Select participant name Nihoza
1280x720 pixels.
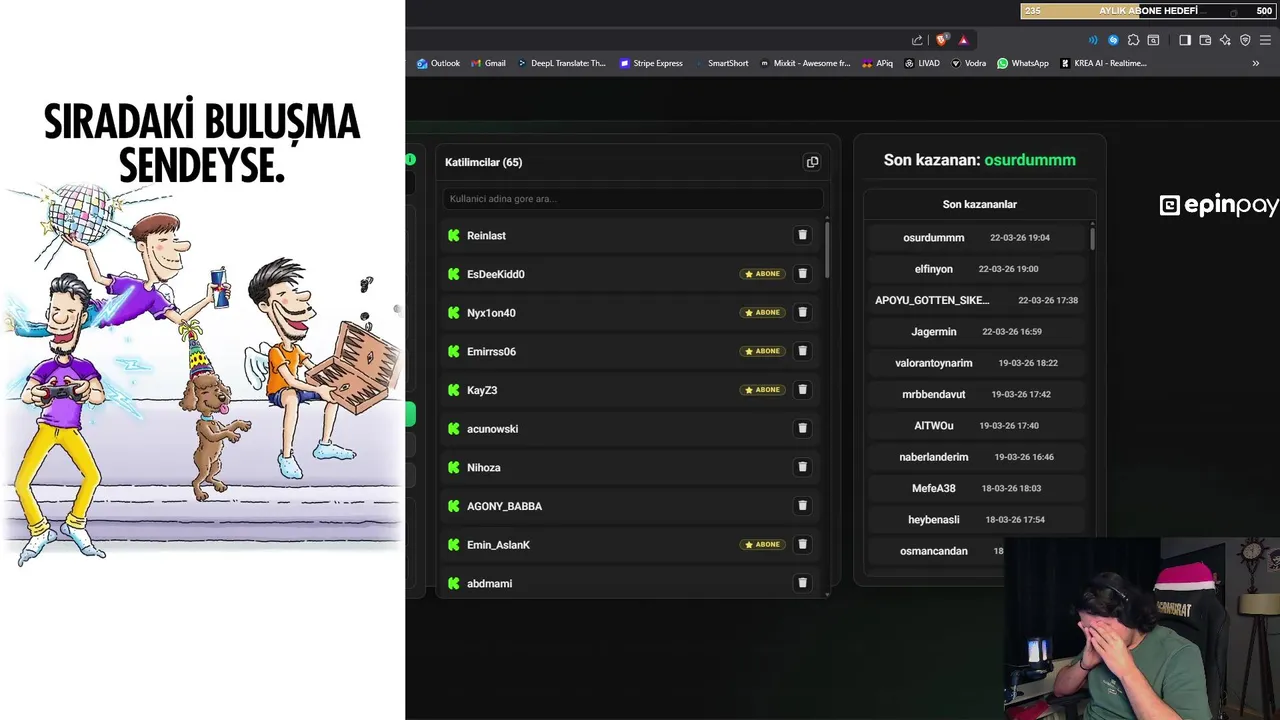click(484, 467)
